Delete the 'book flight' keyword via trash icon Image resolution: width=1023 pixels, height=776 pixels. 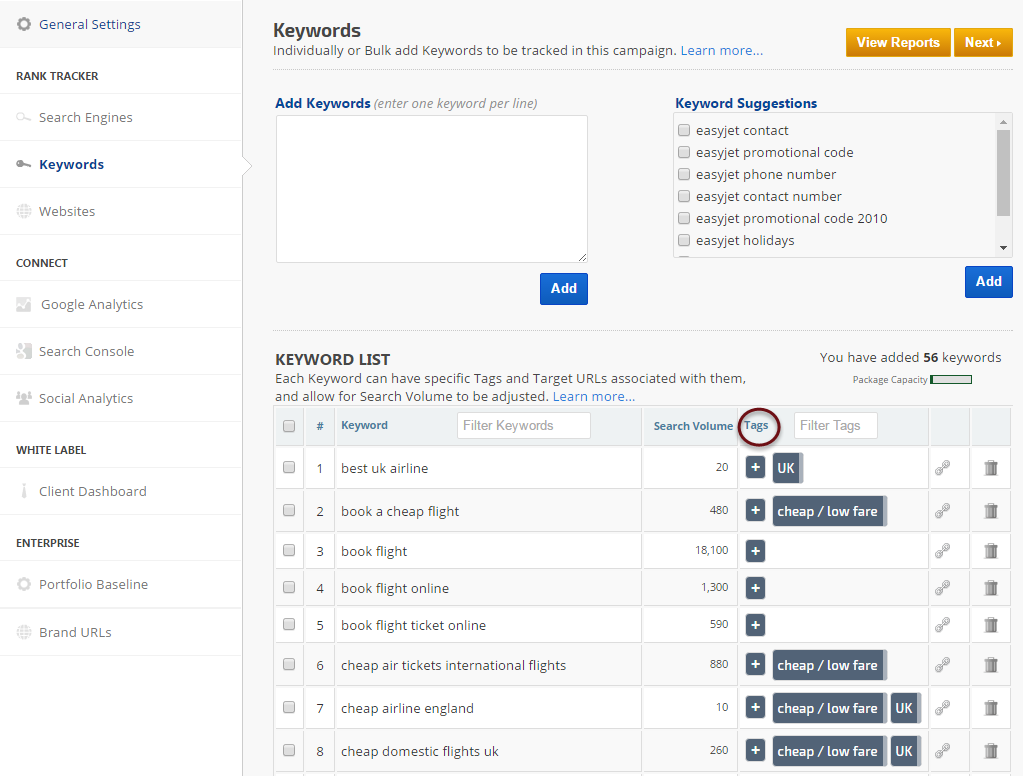991,551
